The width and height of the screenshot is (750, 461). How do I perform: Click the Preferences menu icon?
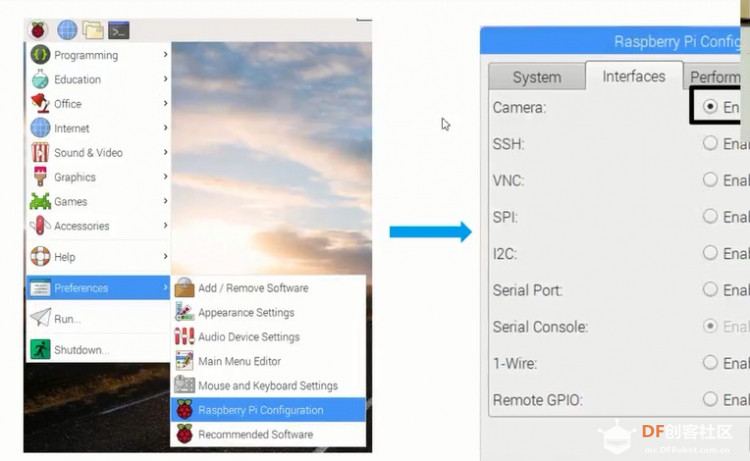tap(40, 288)
